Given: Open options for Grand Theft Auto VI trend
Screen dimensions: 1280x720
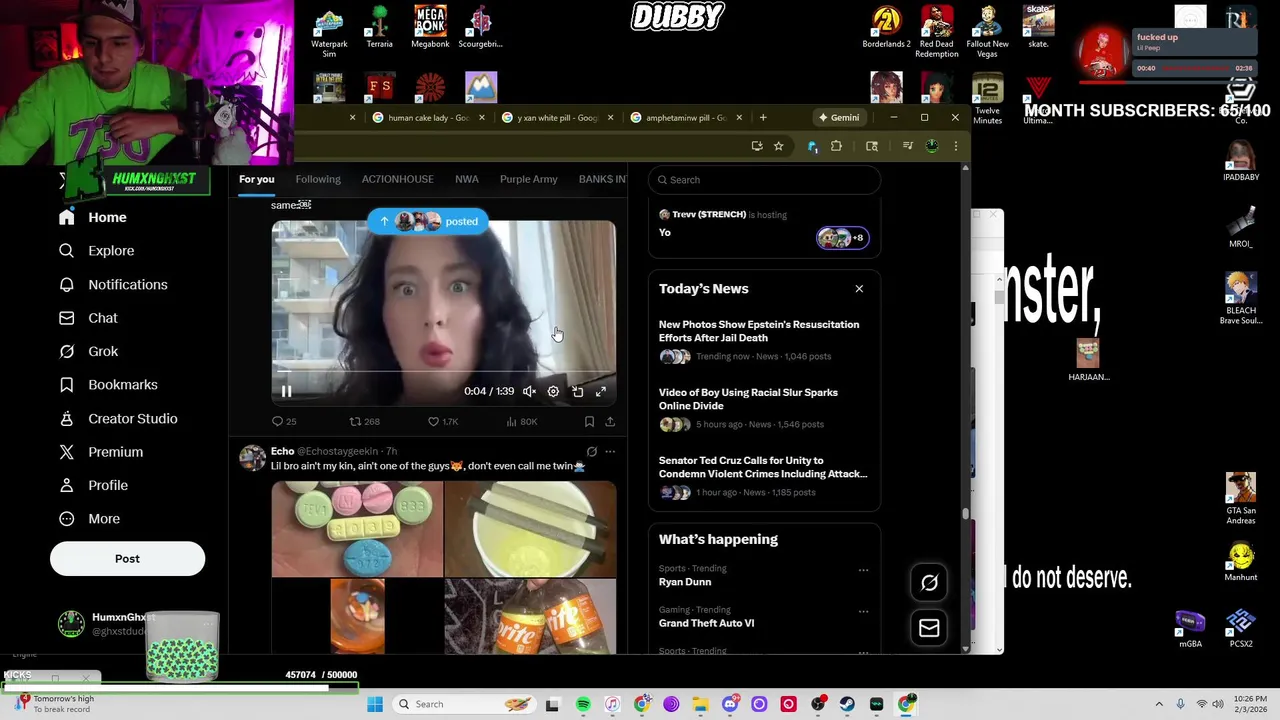Looking at the screenshot, I should 863,611.
